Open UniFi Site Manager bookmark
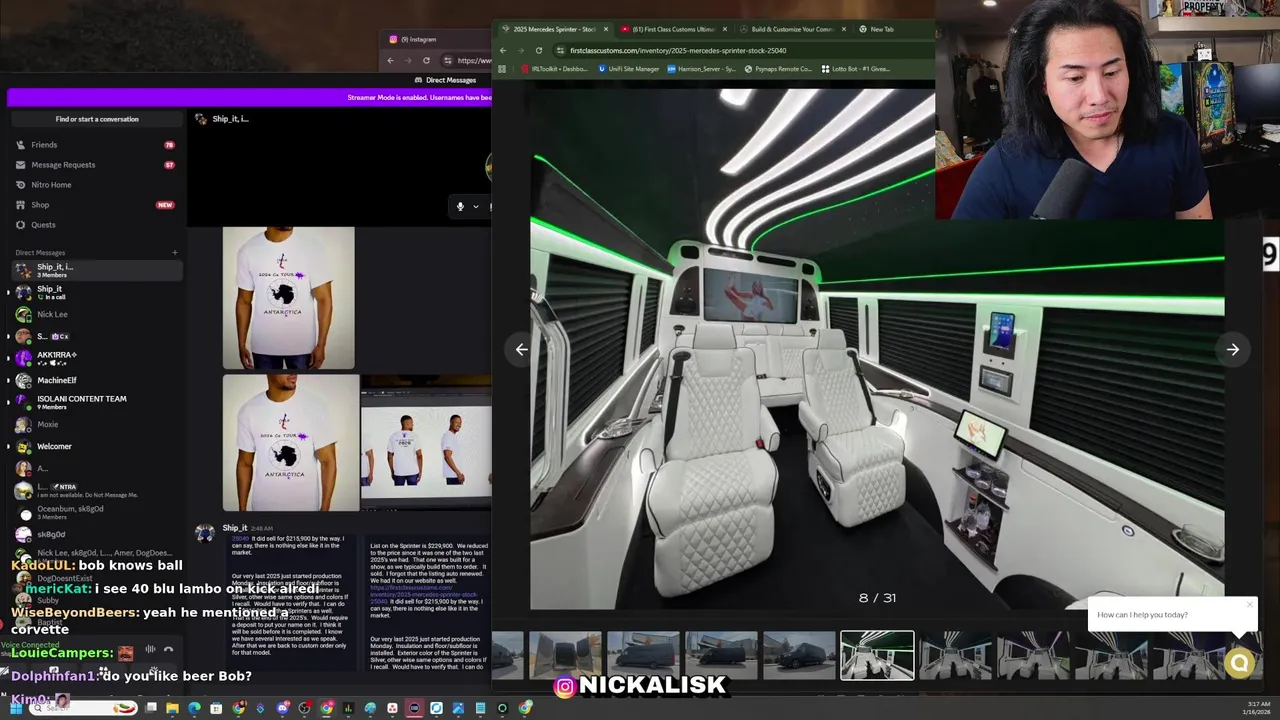The height and width of the screenshot is (720, 1280). (629, 69)
